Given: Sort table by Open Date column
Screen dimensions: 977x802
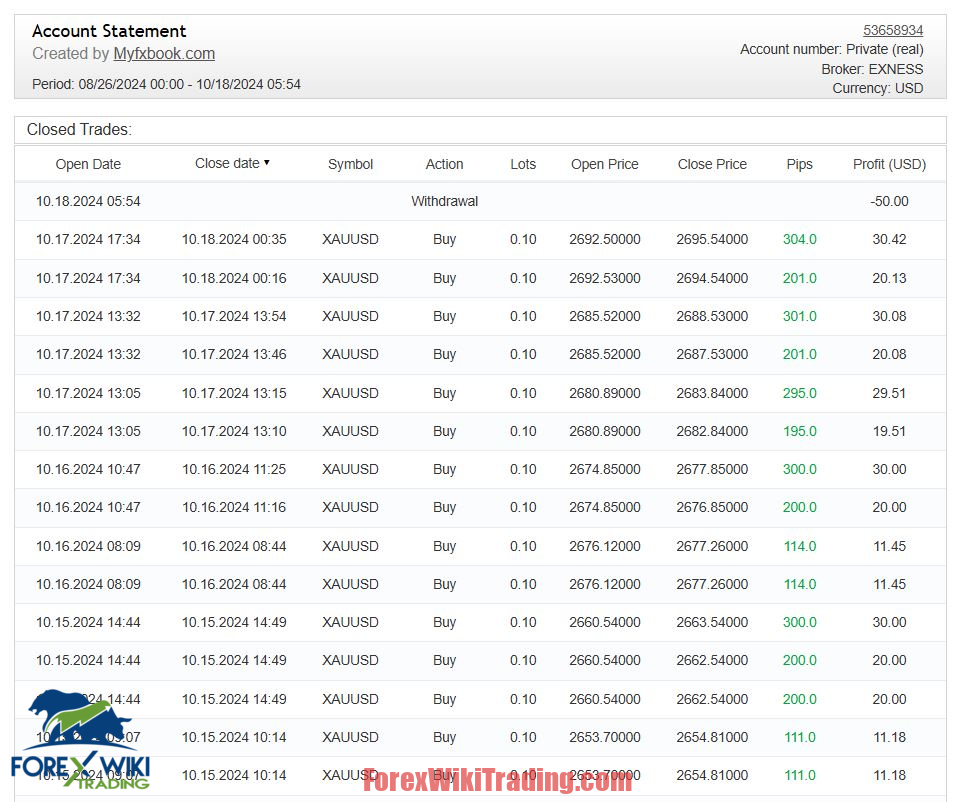Looking at the screenshot, I should (x=88, y=164).
